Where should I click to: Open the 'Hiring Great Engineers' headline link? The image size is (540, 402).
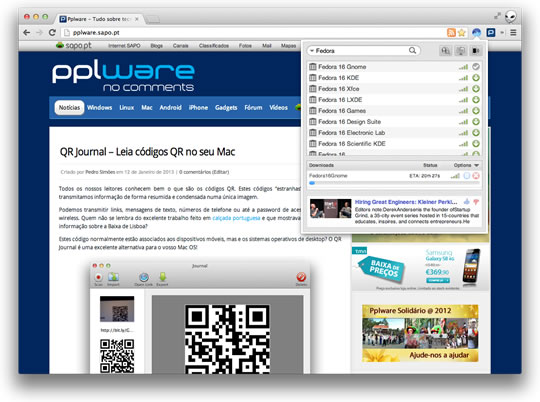406,202
